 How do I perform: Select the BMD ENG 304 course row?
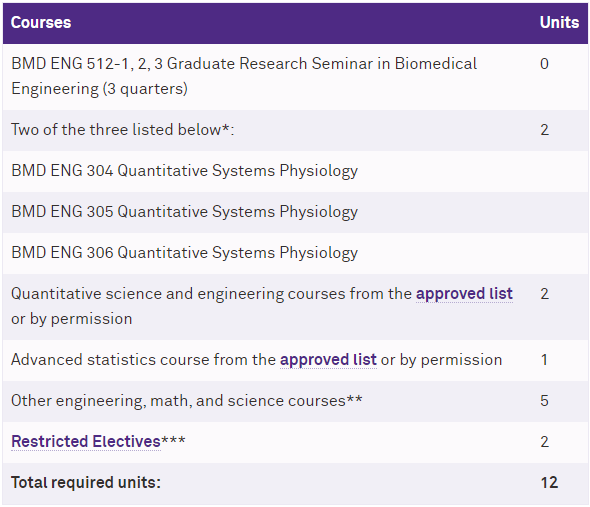point(295,171)
